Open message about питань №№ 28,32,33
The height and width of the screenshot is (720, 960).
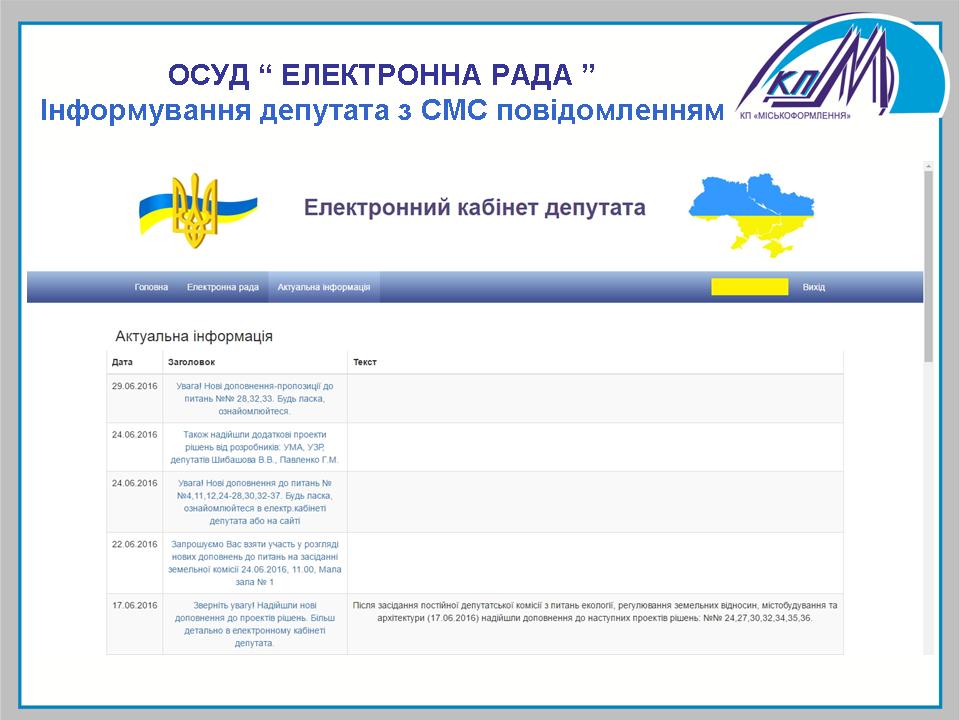pyautogui.click(x=254, y=398)
